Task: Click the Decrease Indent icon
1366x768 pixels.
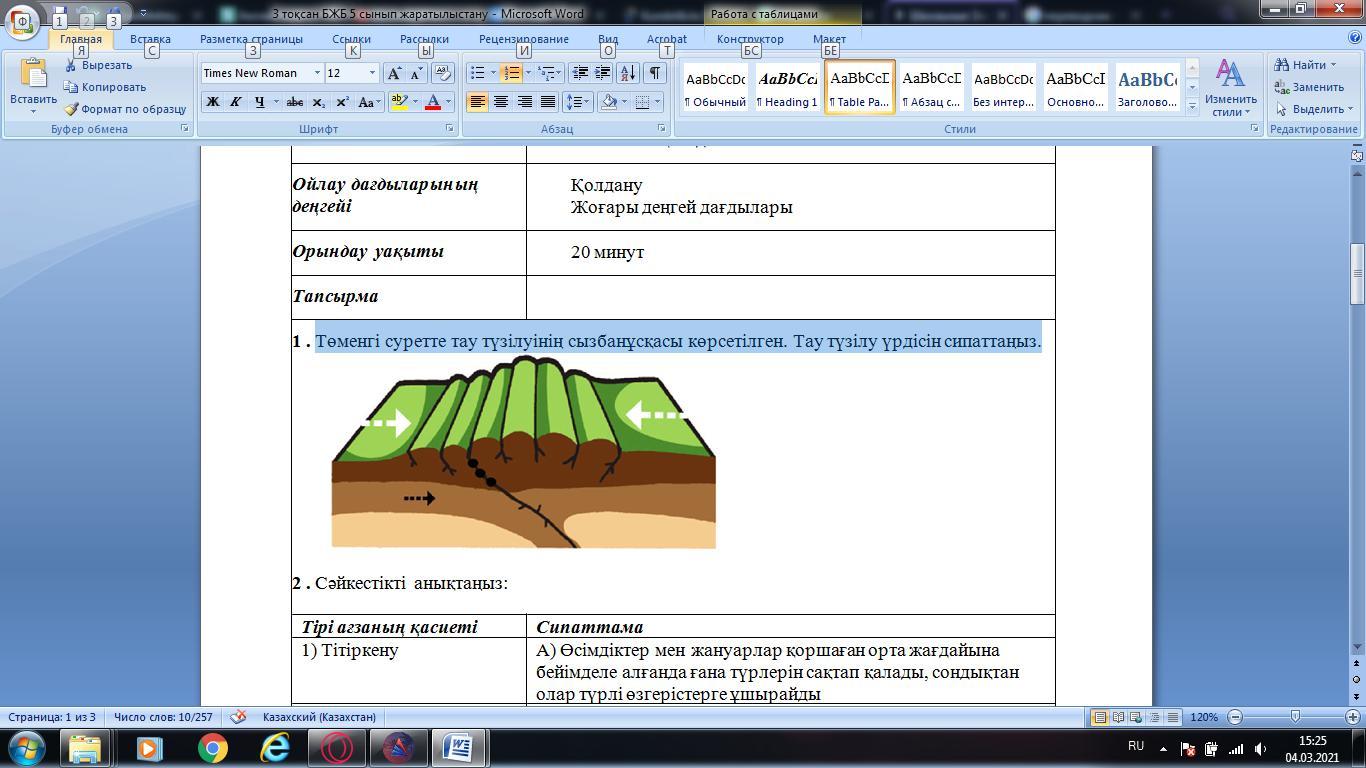Action: pos(580,73)
